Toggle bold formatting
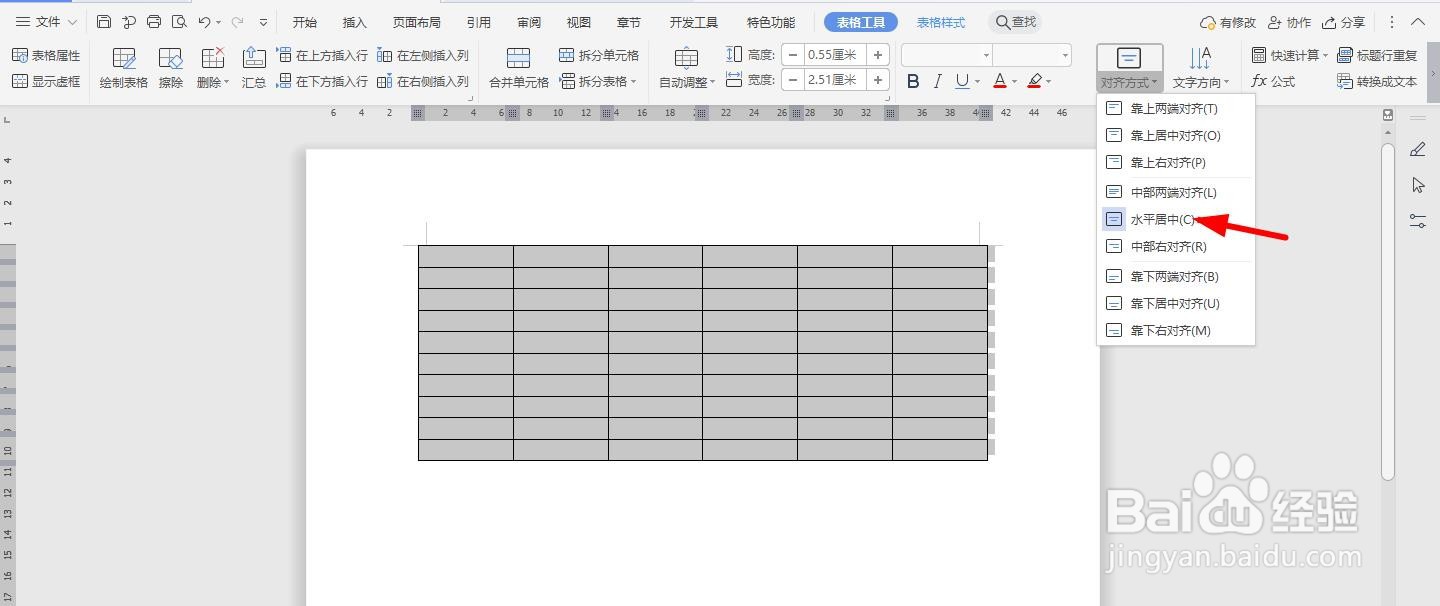Screen dimensions: 1440x606 click(912, 80)
